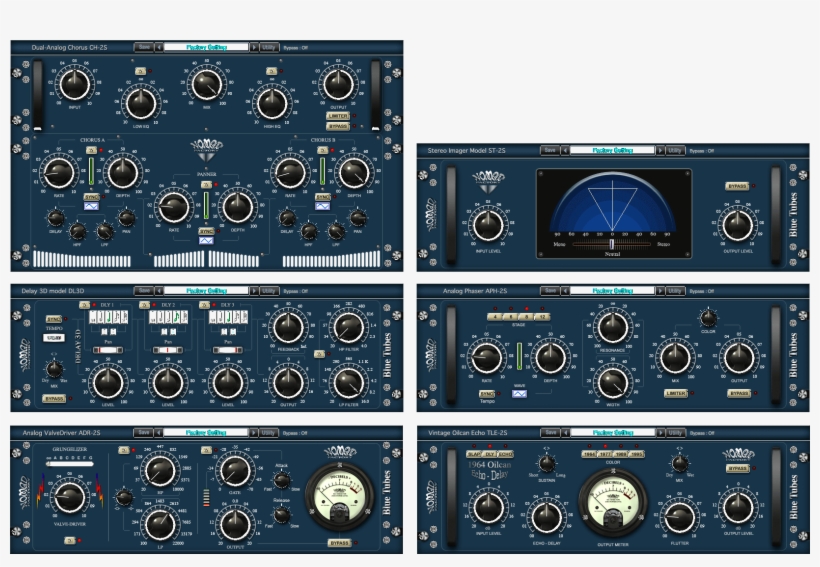Screen dimensions: 820x567
Task: Select Panner waveform shape icon in Chorus
Action: point(206,241)
